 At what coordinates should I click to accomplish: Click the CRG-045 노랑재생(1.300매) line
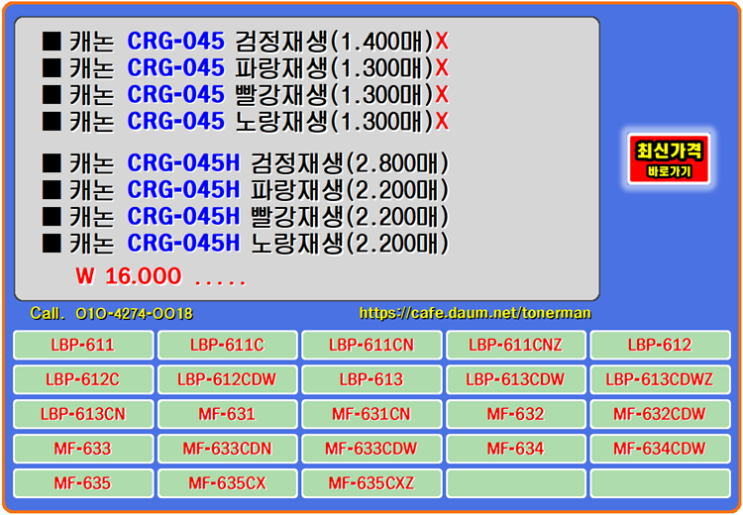(245, 122)
